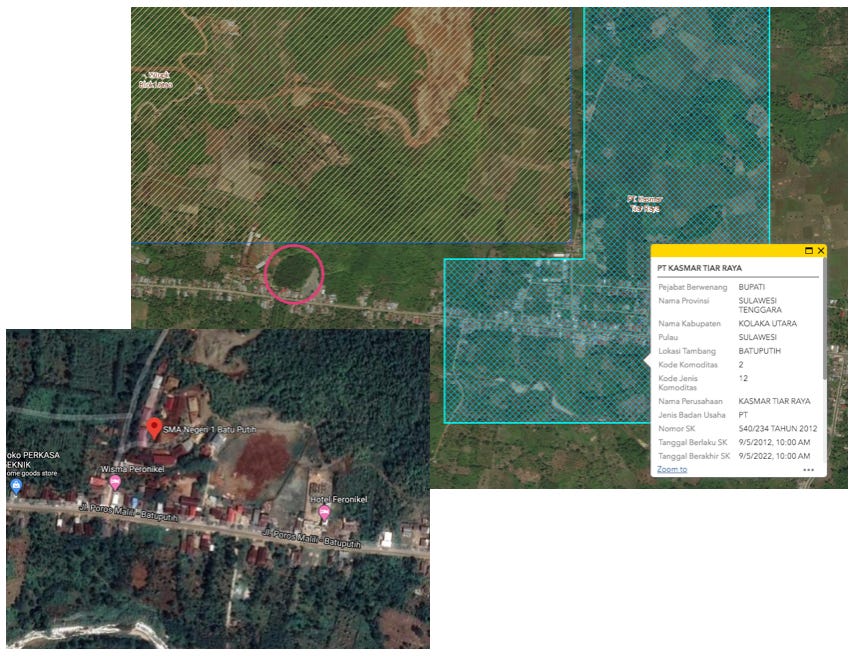Click the KOLAKA UTARA kabupaten value
The height and width of the screenshot is (656, 854).
(768, 324)
